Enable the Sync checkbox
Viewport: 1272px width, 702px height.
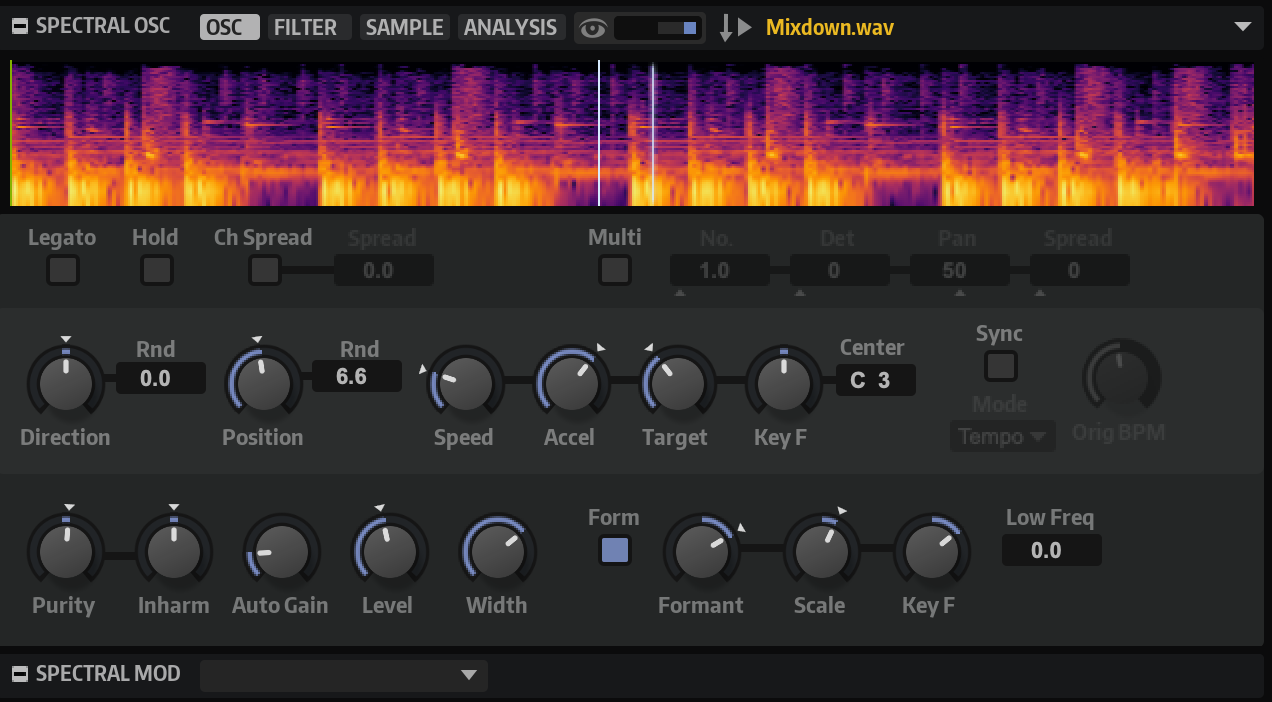click(1001, 366)
